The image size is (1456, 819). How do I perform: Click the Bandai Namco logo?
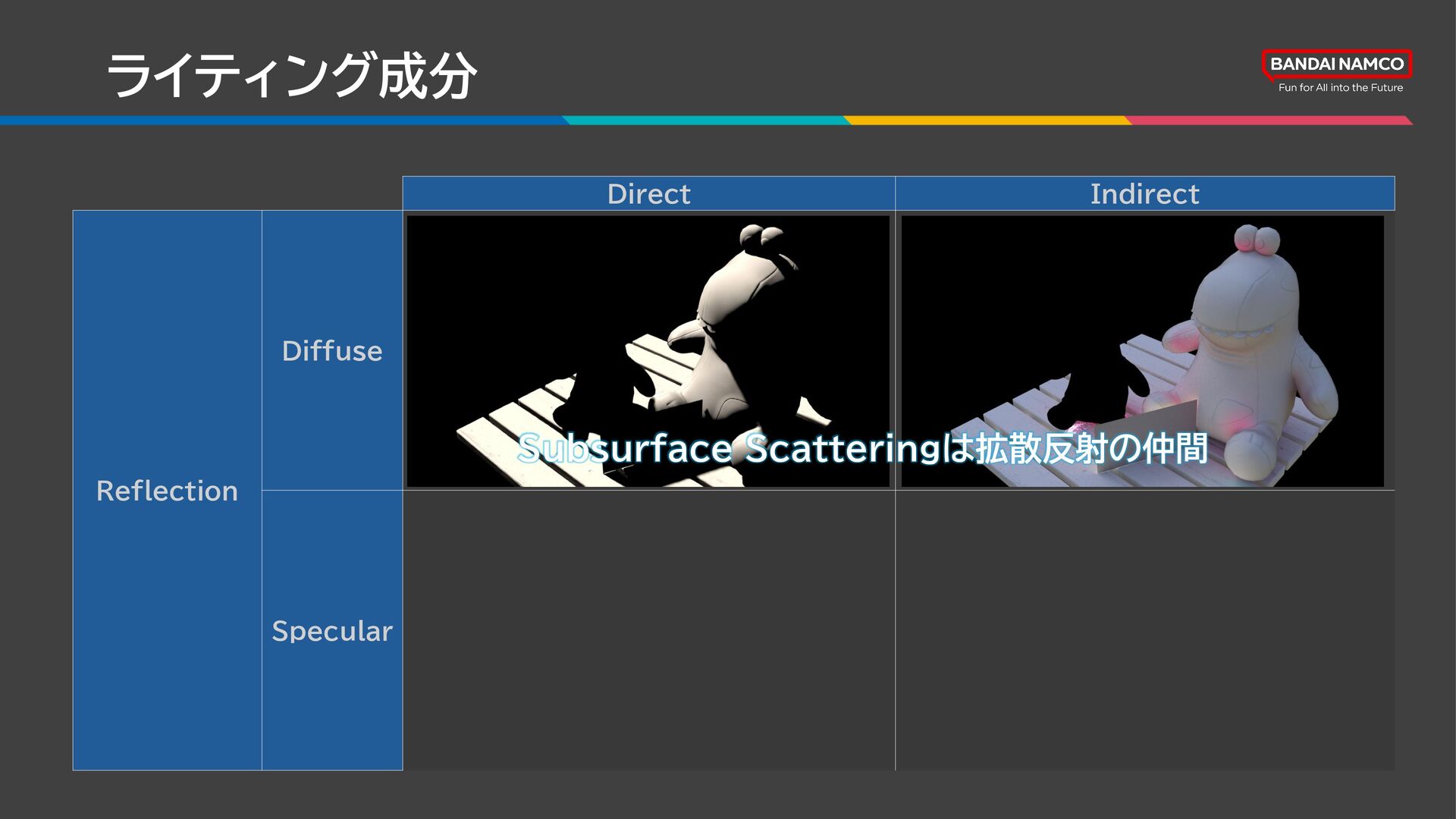(1336, 64)
